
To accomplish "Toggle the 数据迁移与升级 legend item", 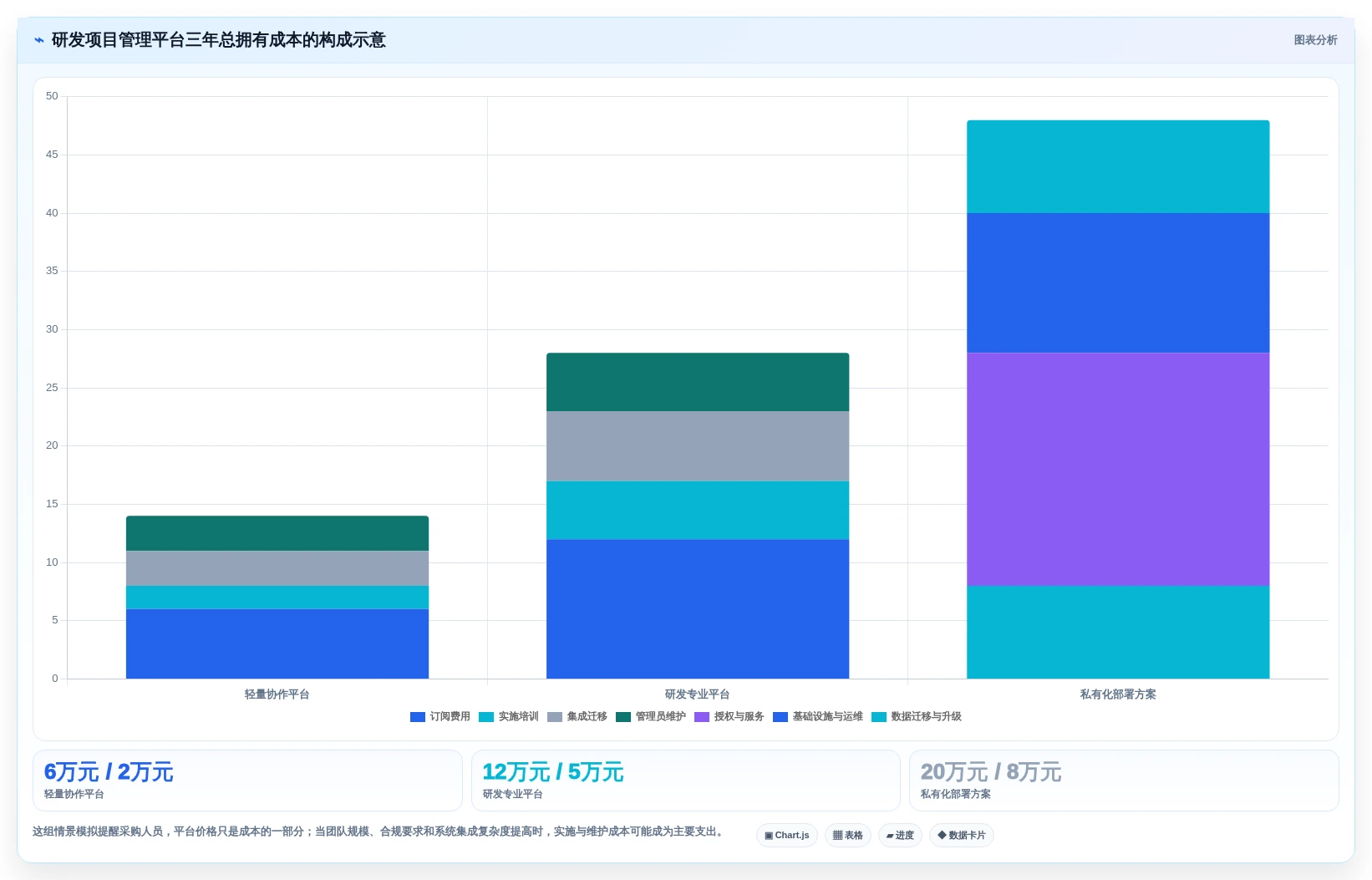I will pyautogui.click(x=917, y=717).
